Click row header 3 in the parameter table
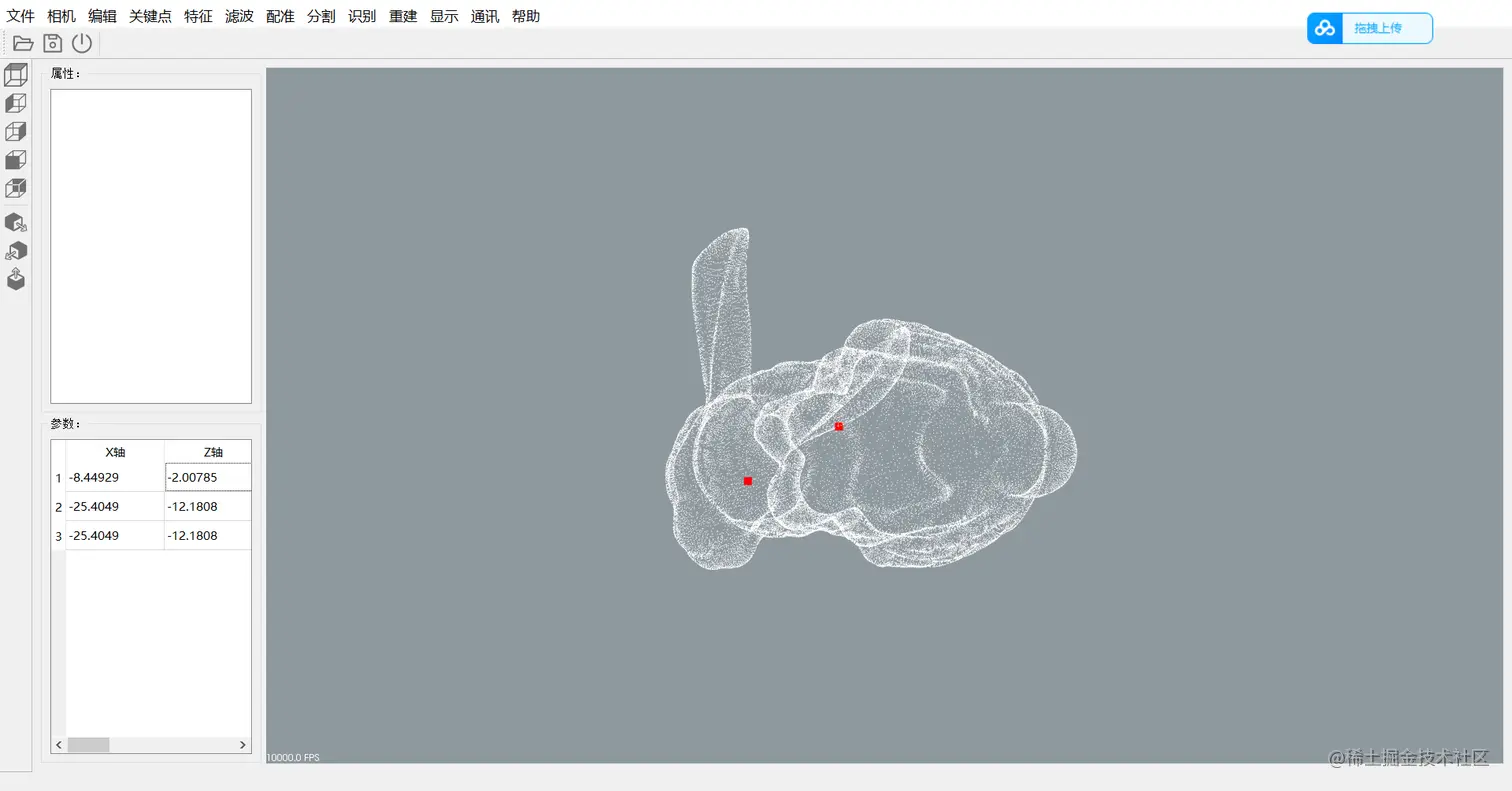This screenshot has width=1512, height=791. pos(58,536)
